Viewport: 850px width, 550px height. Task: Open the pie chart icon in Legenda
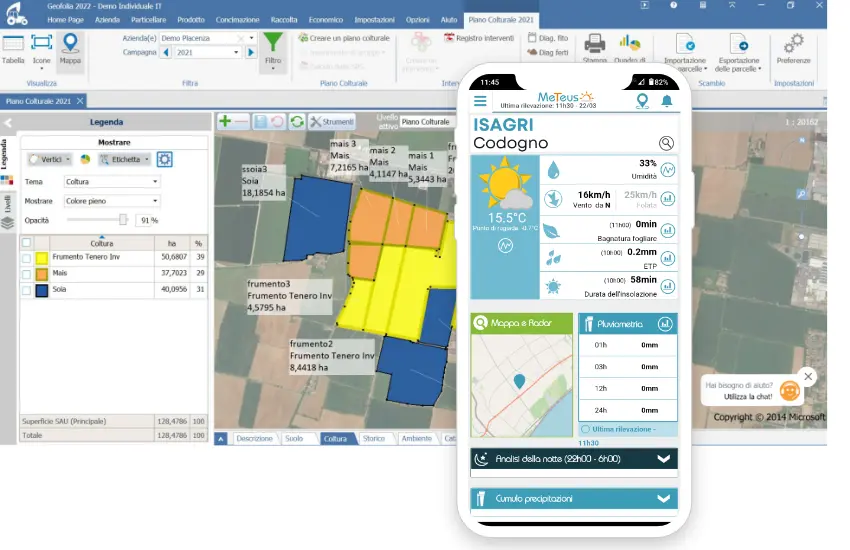coord(85,159)
